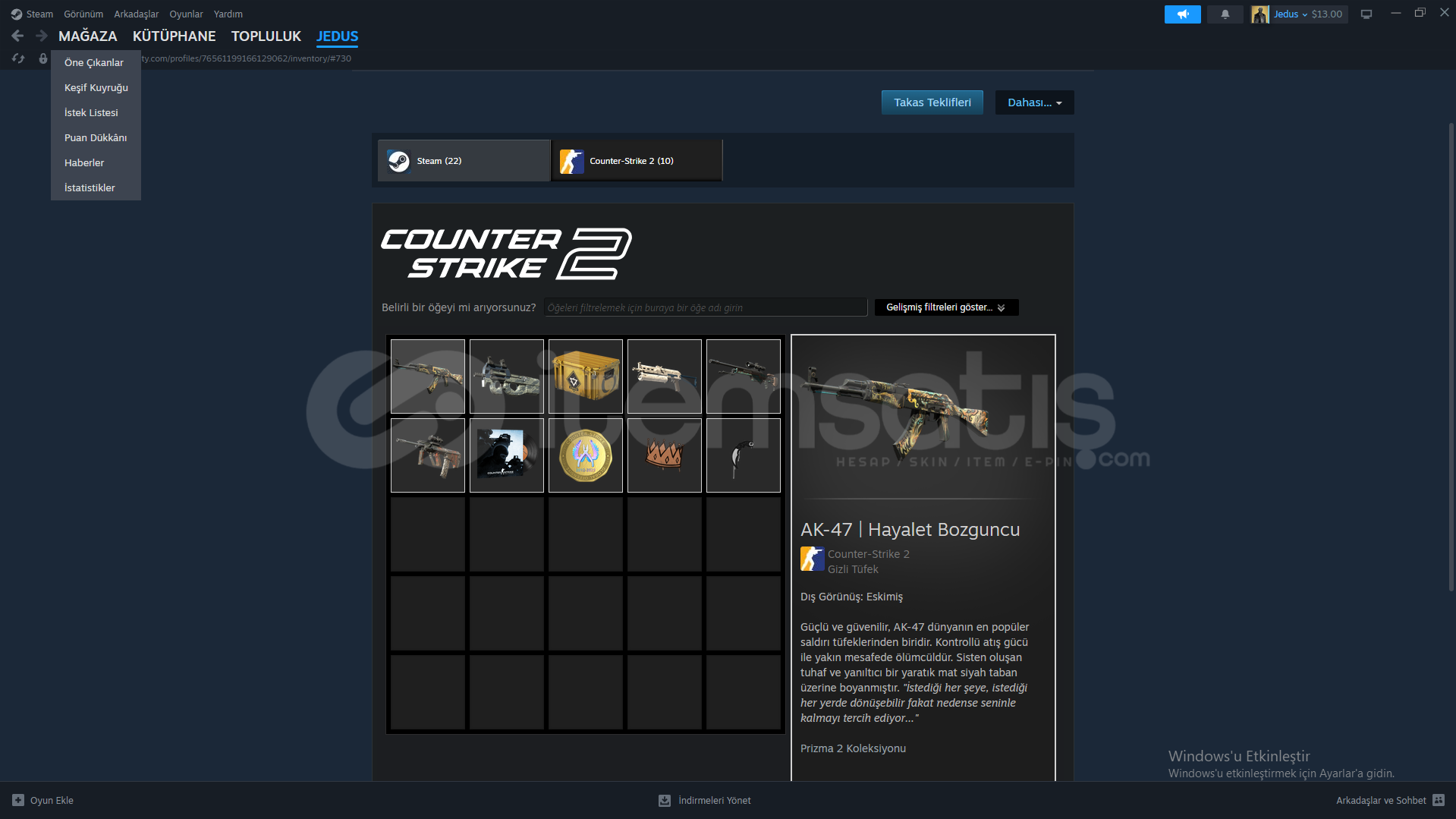The height and width of the screenshot is (819, 1456).
Task: Select the dark sniper rifle item
Action: click(744, 376)
